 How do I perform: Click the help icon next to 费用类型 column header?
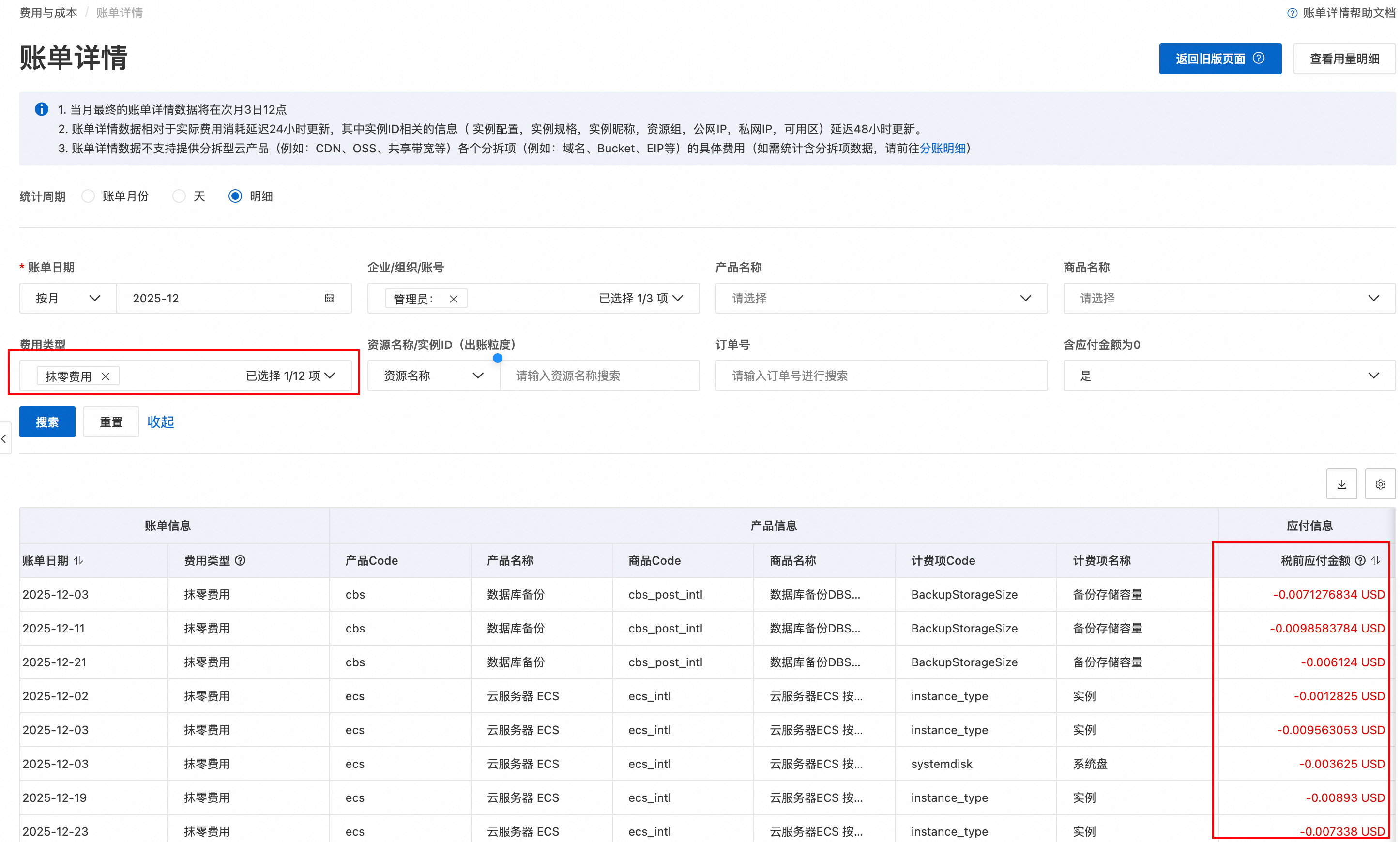coord(240,560)
